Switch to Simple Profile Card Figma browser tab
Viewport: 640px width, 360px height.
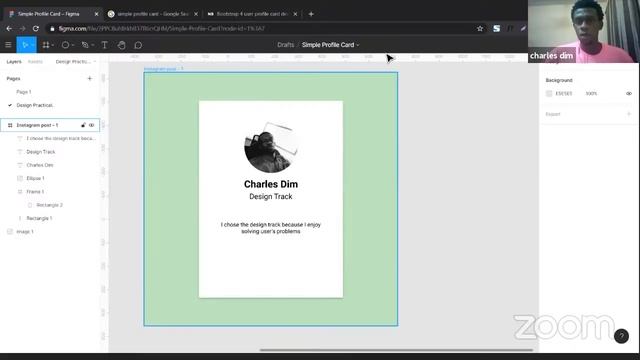pyautogui.click(x=53, y=14)
